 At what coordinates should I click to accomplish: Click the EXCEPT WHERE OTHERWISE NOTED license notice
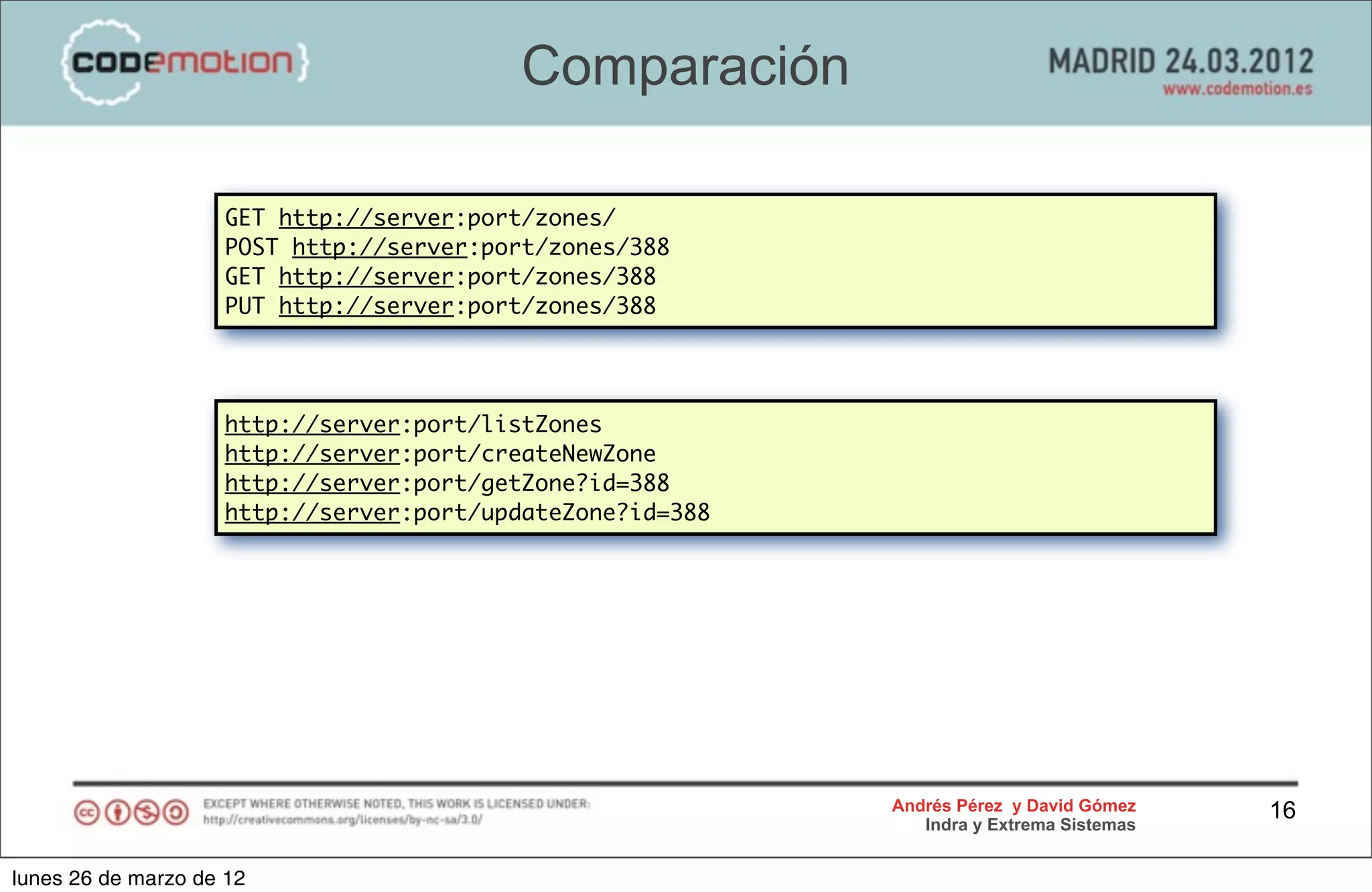397,804
